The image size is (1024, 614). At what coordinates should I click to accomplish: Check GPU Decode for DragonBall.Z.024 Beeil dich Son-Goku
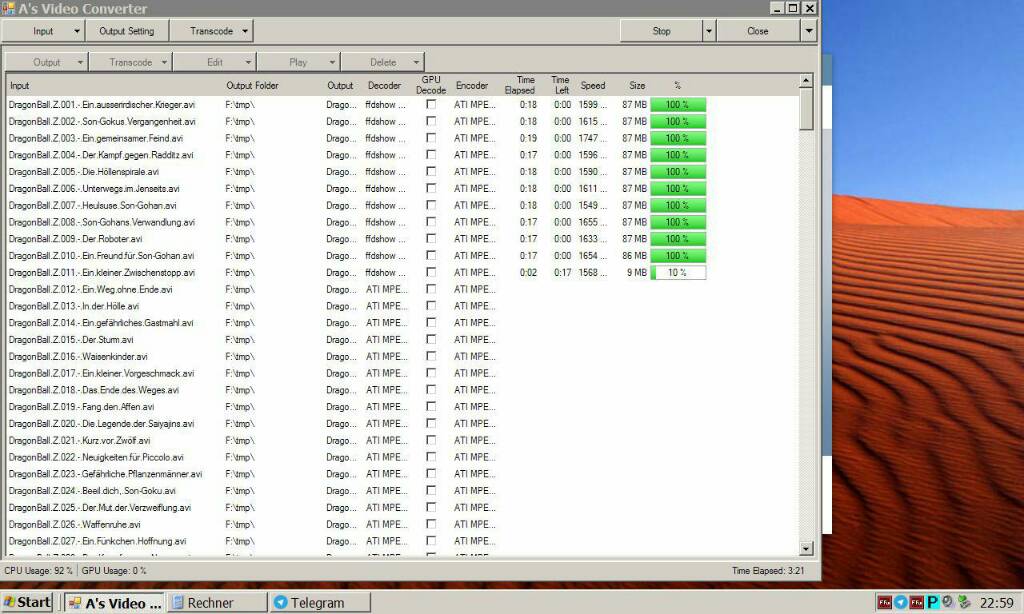[431, 491]
